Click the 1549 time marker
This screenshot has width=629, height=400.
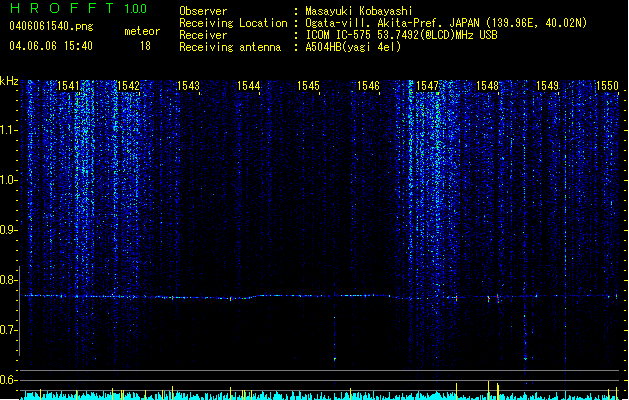point(548,86)
